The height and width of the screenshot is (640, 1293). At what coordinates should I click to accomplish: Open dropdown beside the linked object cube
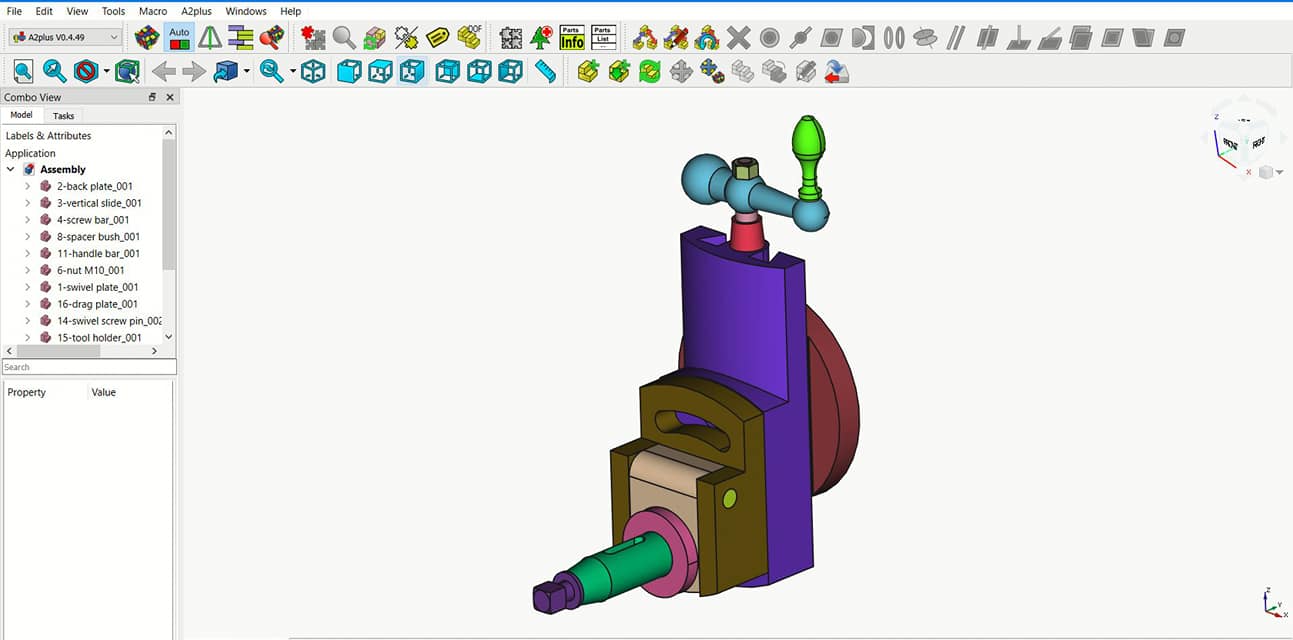246,72
